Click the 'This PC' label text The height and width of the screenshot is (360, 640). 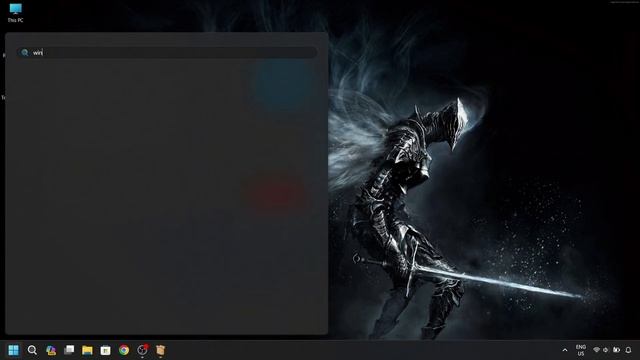coord(16,20)
